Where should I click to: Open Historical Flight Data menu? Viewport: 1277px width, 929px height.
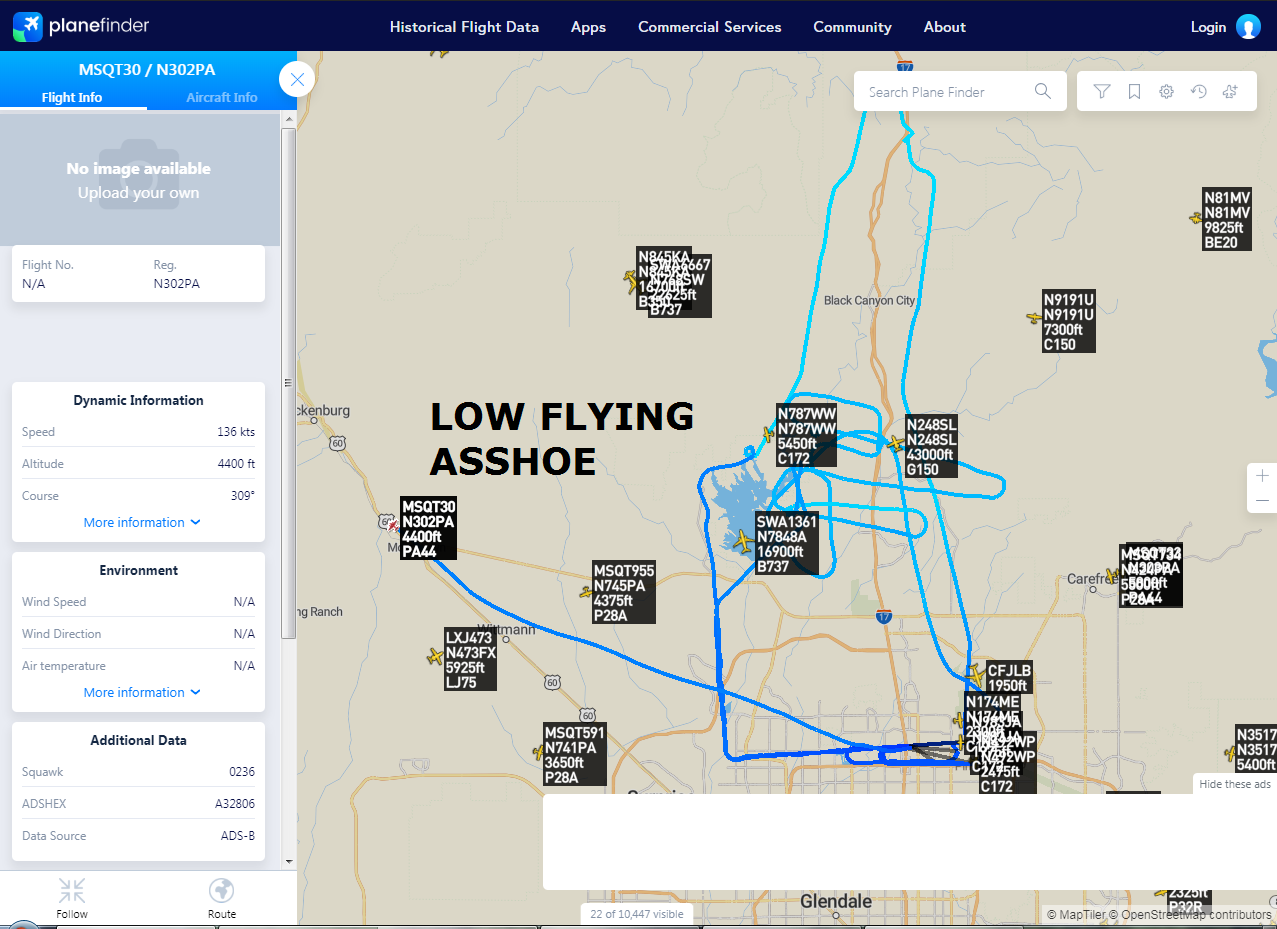pyautogui.click(x=464, y=27)
